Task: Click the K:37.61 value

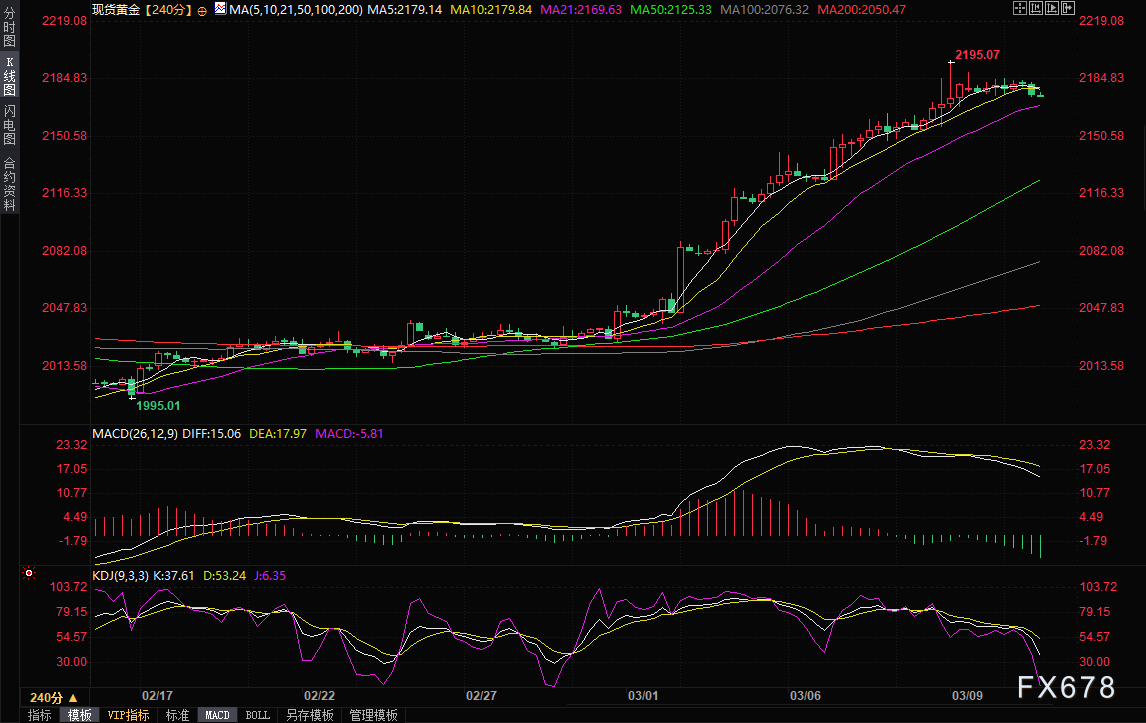Action: pyautogui.click(x=173, y=575)
